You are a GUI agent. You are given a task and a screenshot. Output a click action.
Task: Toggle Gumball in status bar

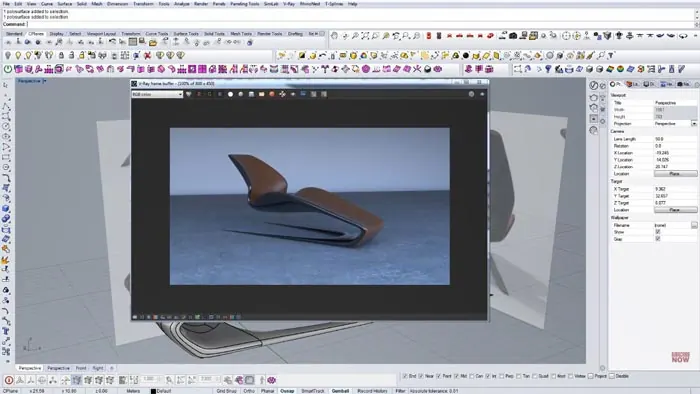click(x=340, y=391)
